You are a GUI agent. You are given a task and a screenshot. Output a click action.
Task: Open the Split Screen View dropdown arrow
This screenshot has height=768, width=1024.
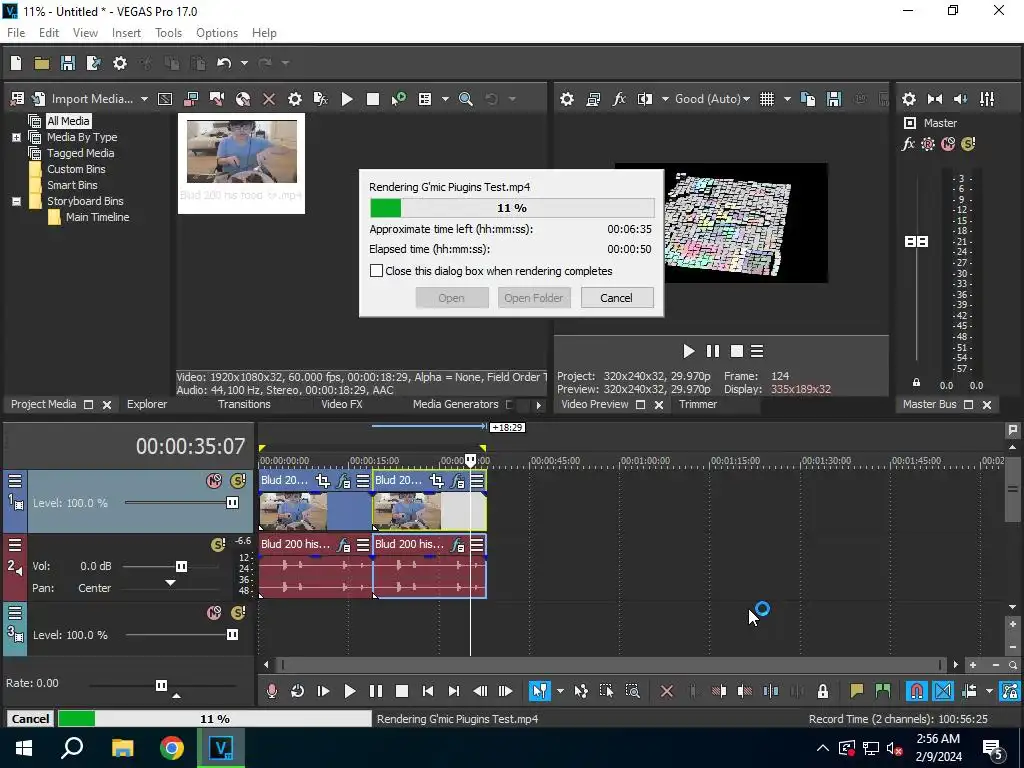665,99
